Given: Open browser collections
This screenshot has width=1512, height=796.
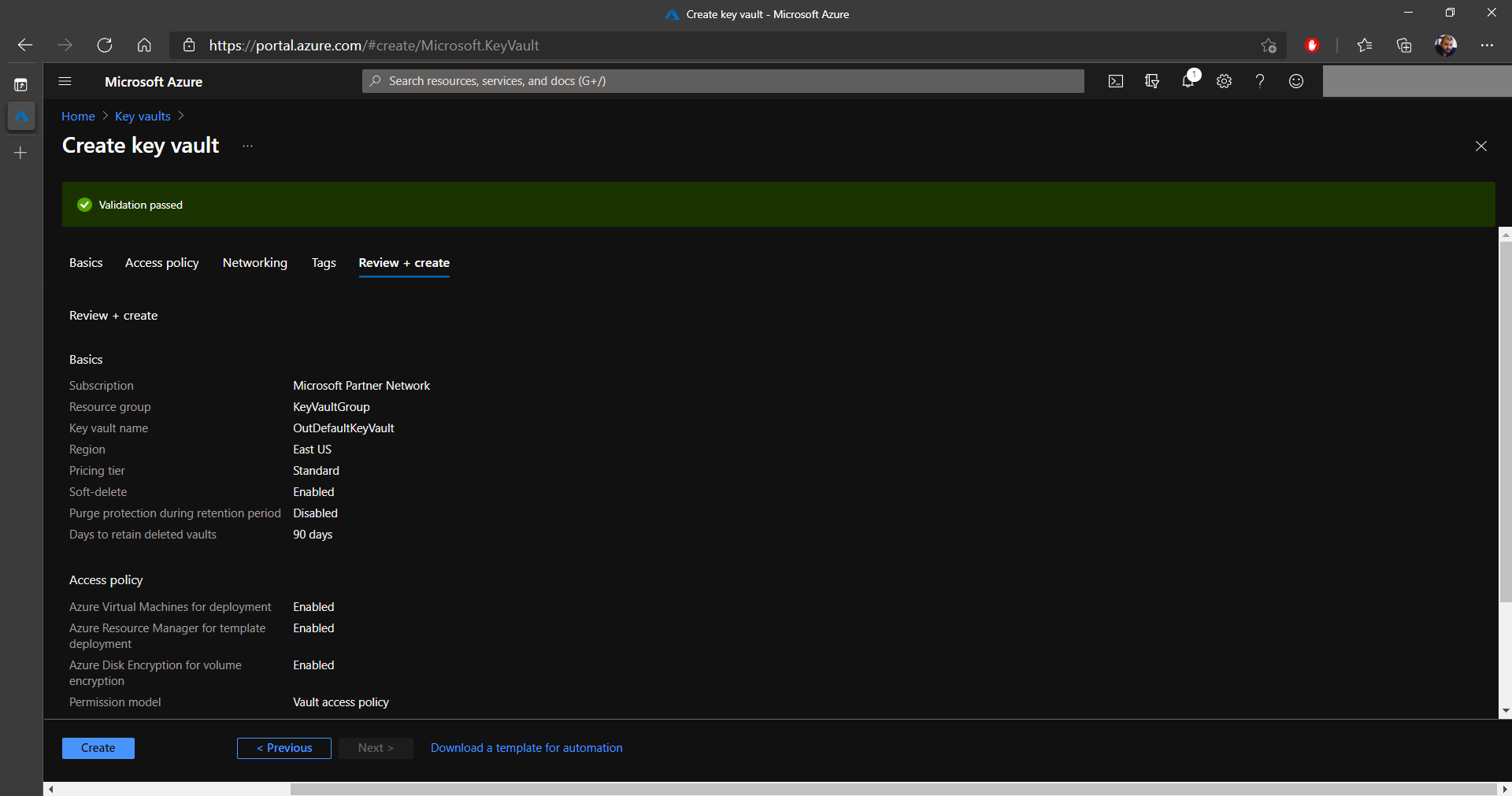Looking at the screenshot, I should pos(1404,46).
